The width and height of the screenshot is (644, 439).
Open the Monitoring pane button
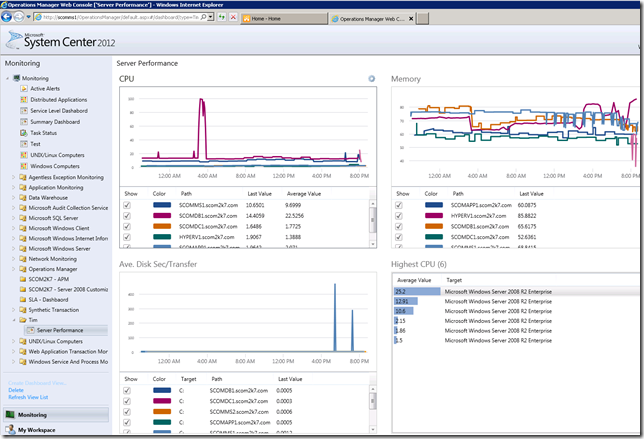coord(56,414)
